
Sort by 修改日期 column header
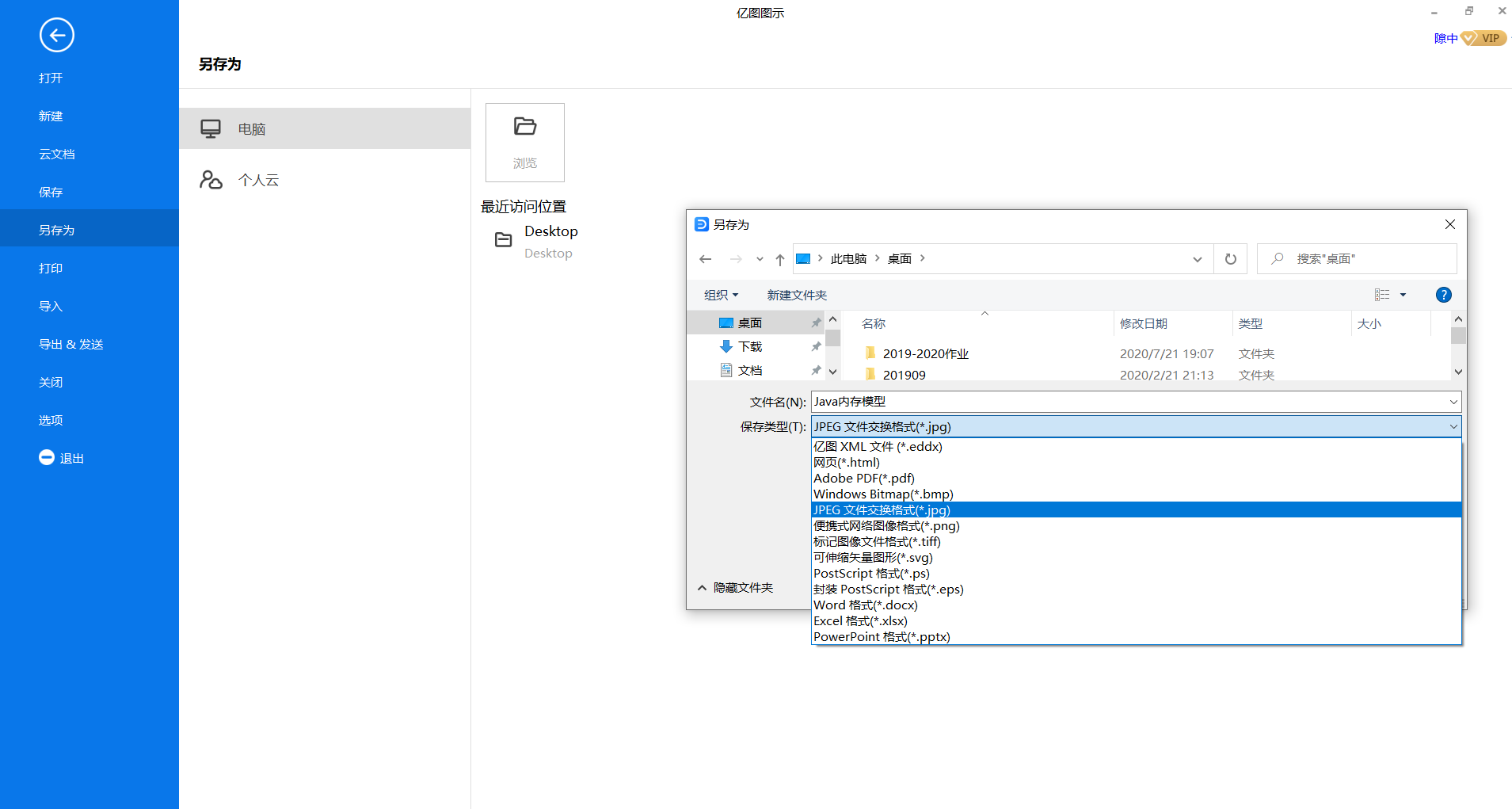1173,323
